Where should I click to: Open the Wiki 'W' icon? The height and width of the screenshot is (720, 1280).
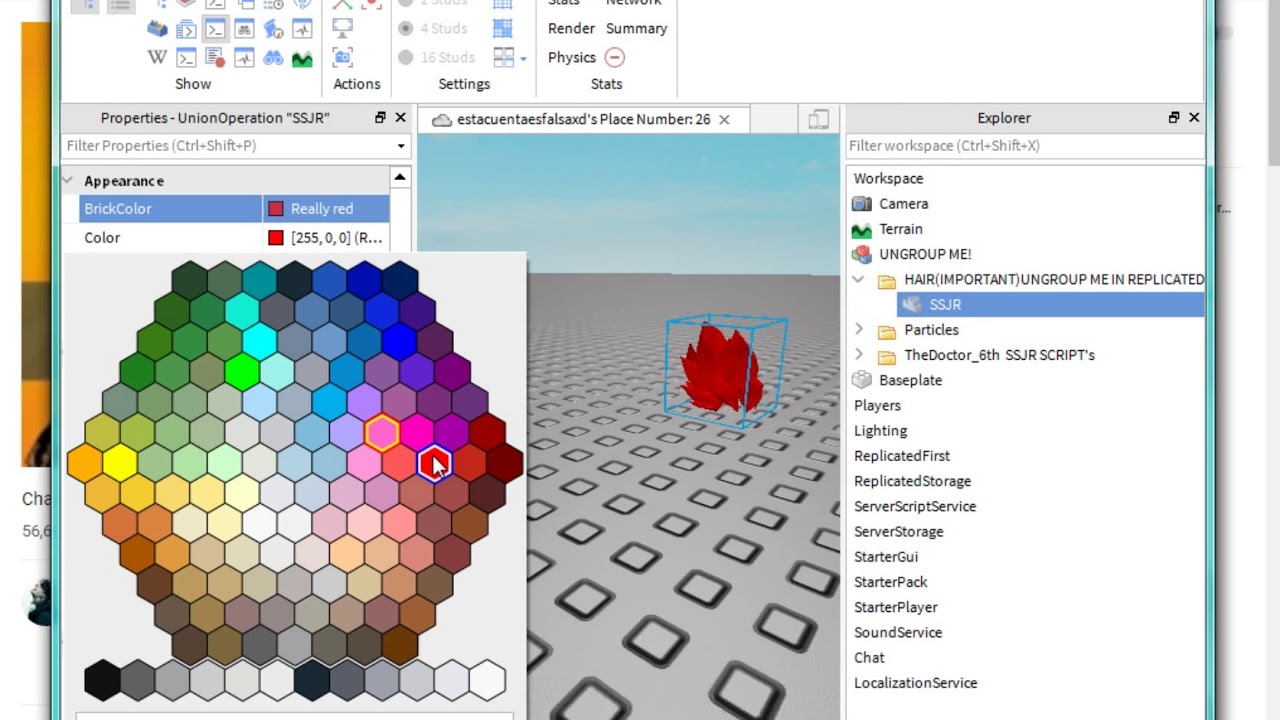157,58
